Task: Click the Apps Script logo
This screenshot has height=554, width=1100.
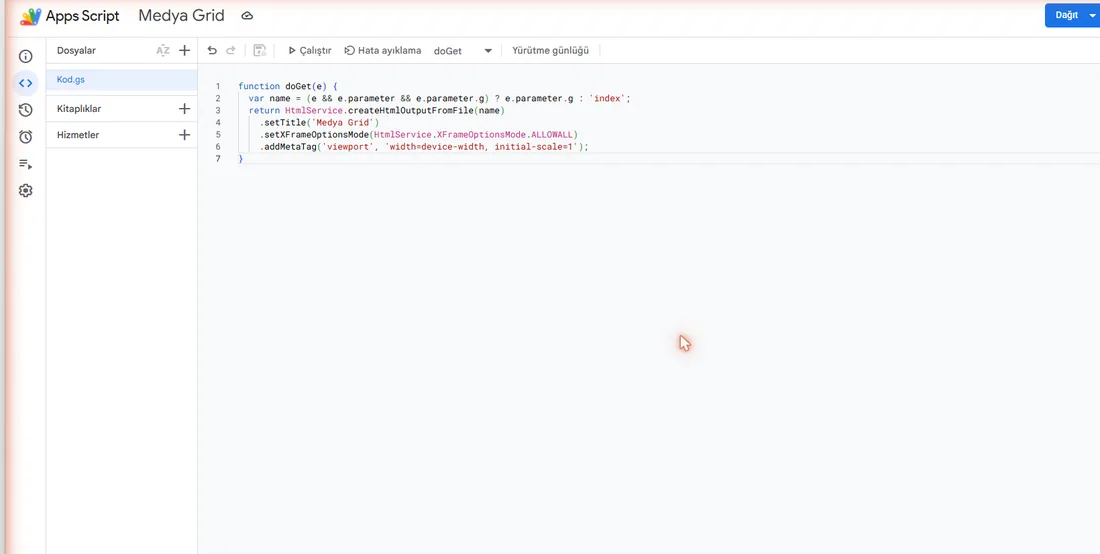Action: (x=30, y=15)
